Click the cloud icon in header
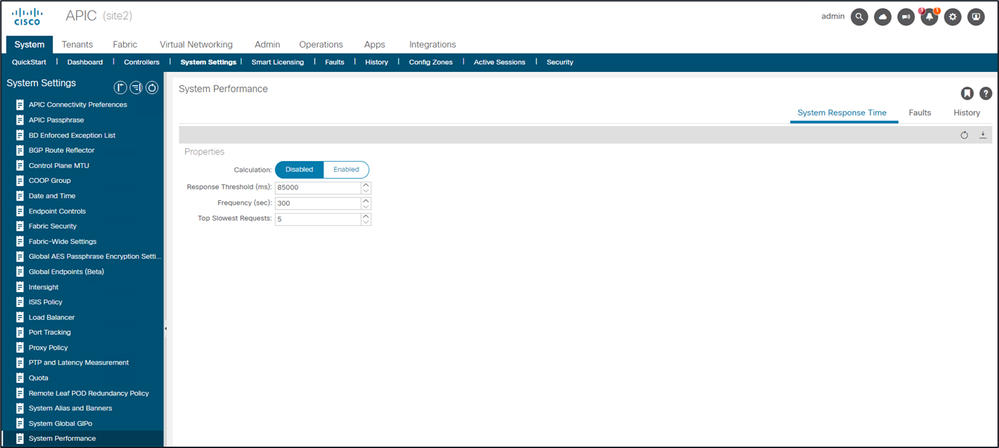 [x=883, y=17]
